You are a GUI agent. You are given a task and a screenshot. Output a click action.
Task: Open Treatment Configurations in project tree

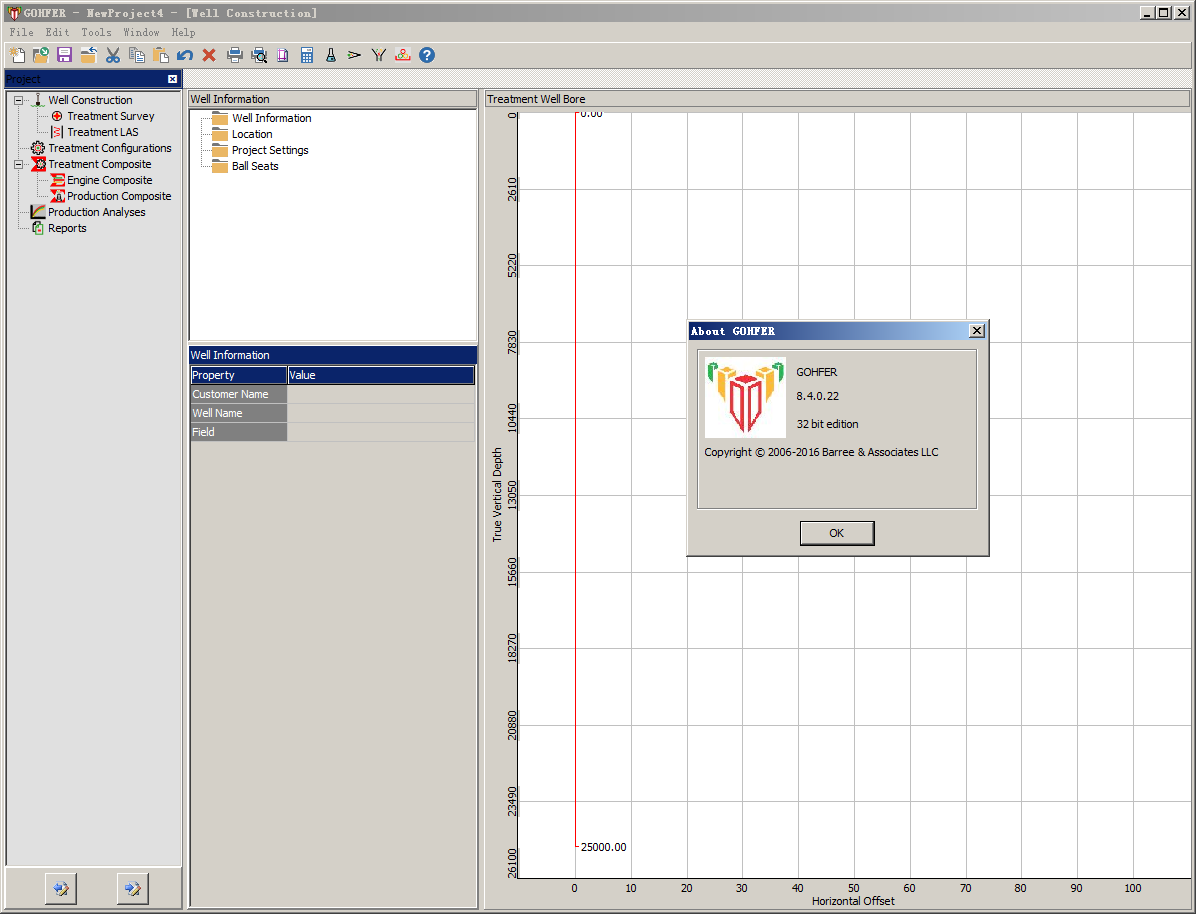[110, 148]
